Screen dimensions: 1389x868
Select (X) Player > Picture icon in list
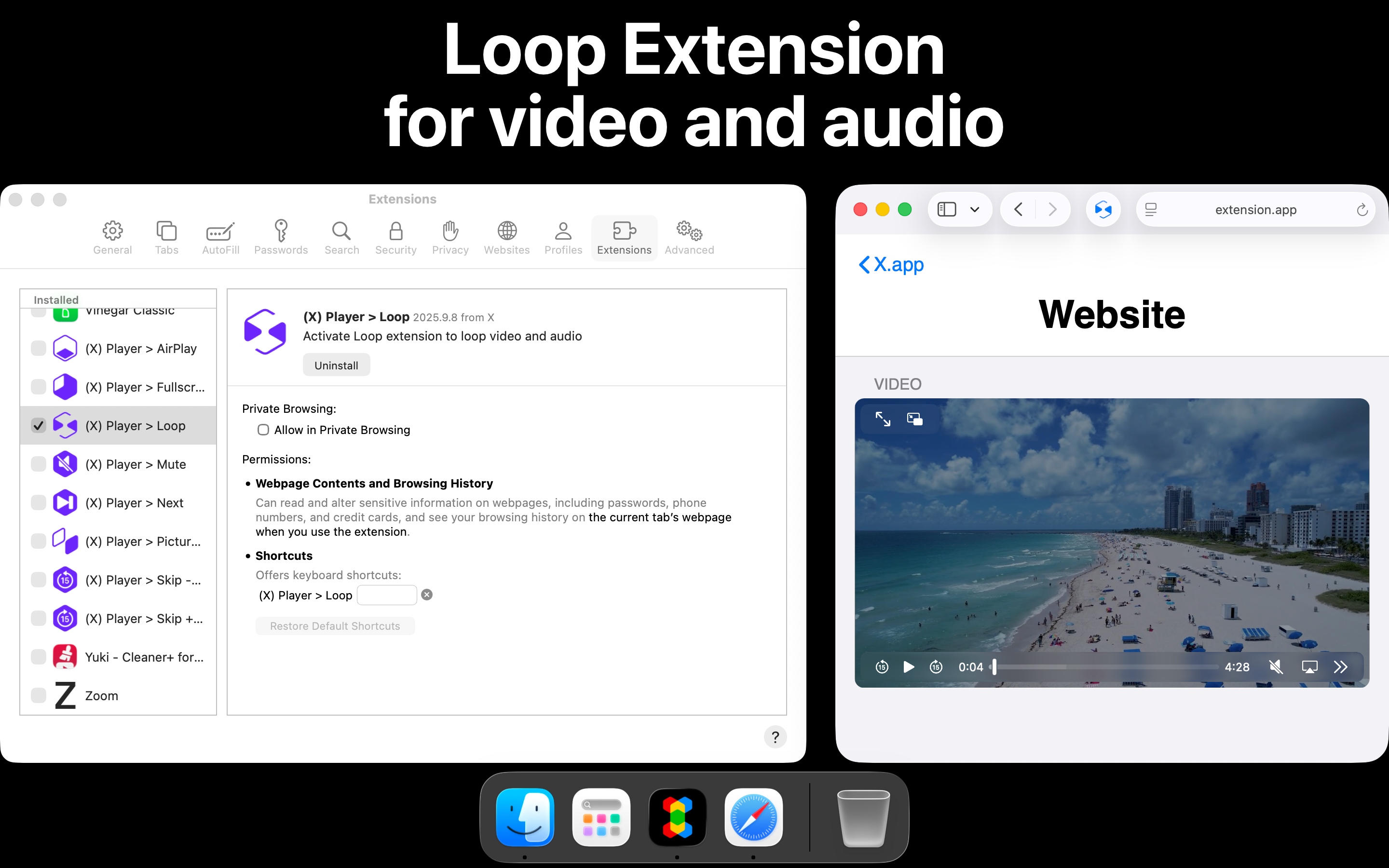point(65,541)
